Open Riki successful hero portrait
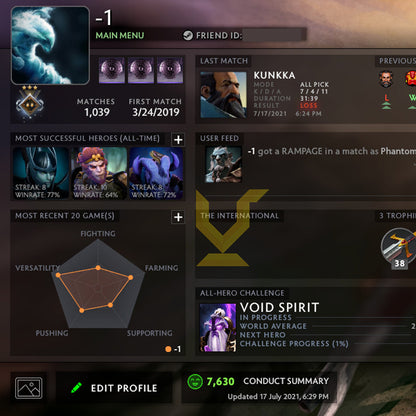This screenshot has height=416, width=416. click(156, 173)
